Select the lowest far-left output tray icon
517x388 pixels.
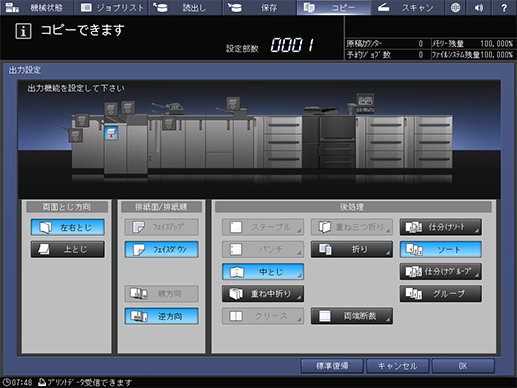(x=76, y=136)
